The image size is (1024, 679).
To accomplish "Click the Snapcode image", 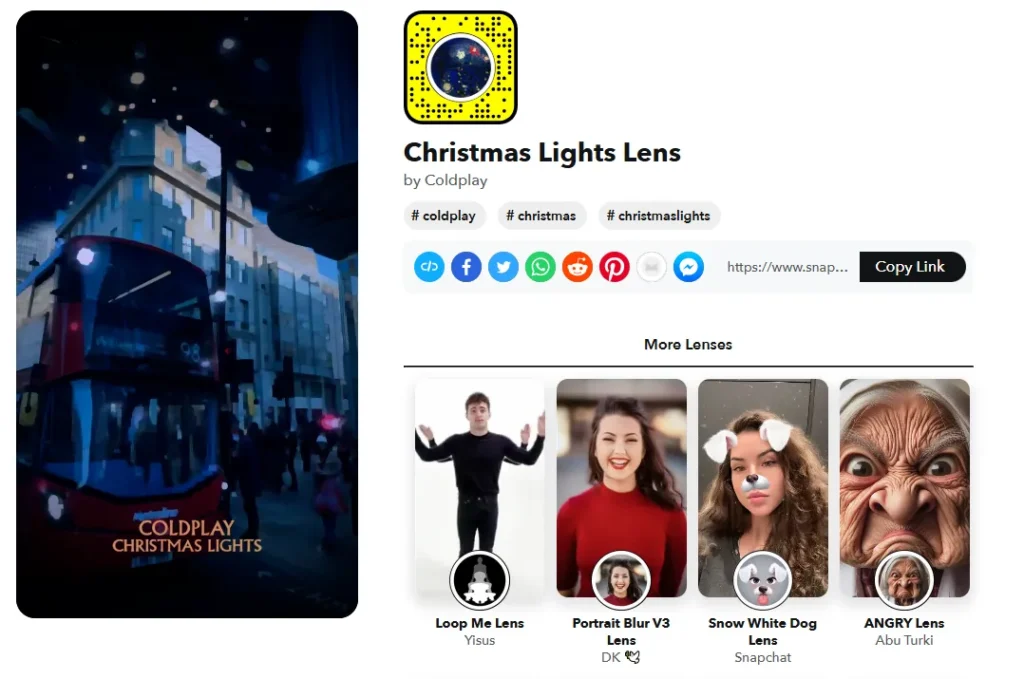I will (460, 67).
